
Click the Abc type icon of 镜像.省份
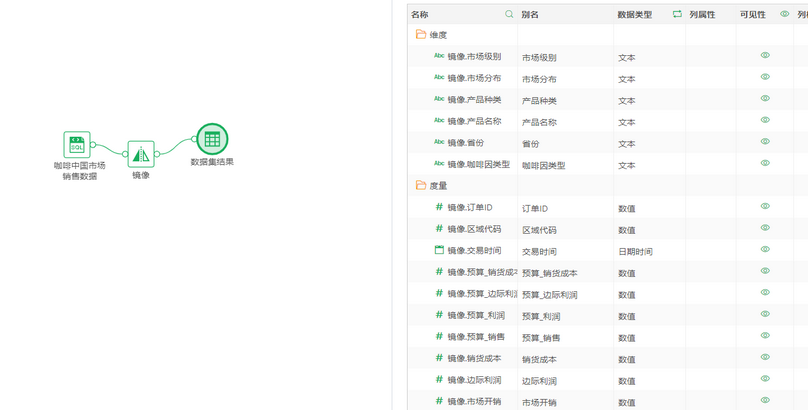click(439, 142)
